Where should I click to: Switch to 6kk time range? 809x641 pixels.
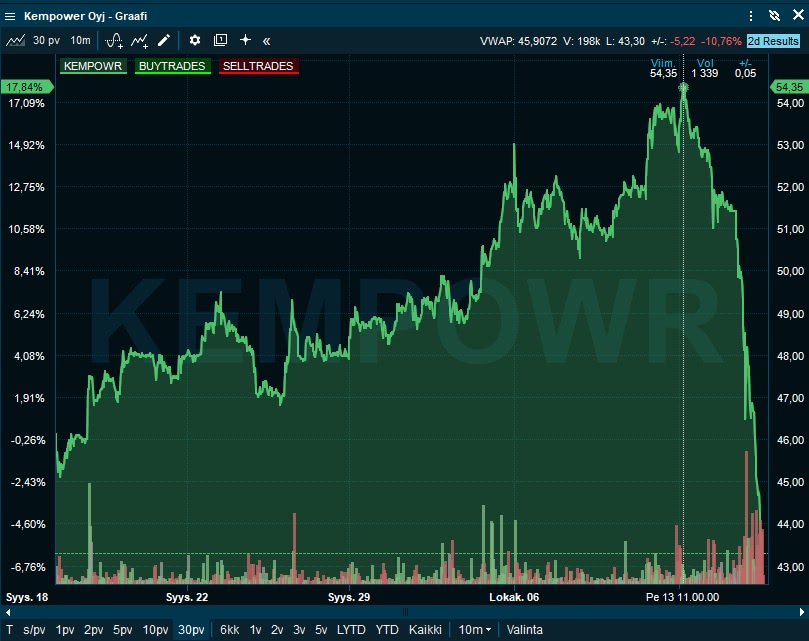[230, 630]
